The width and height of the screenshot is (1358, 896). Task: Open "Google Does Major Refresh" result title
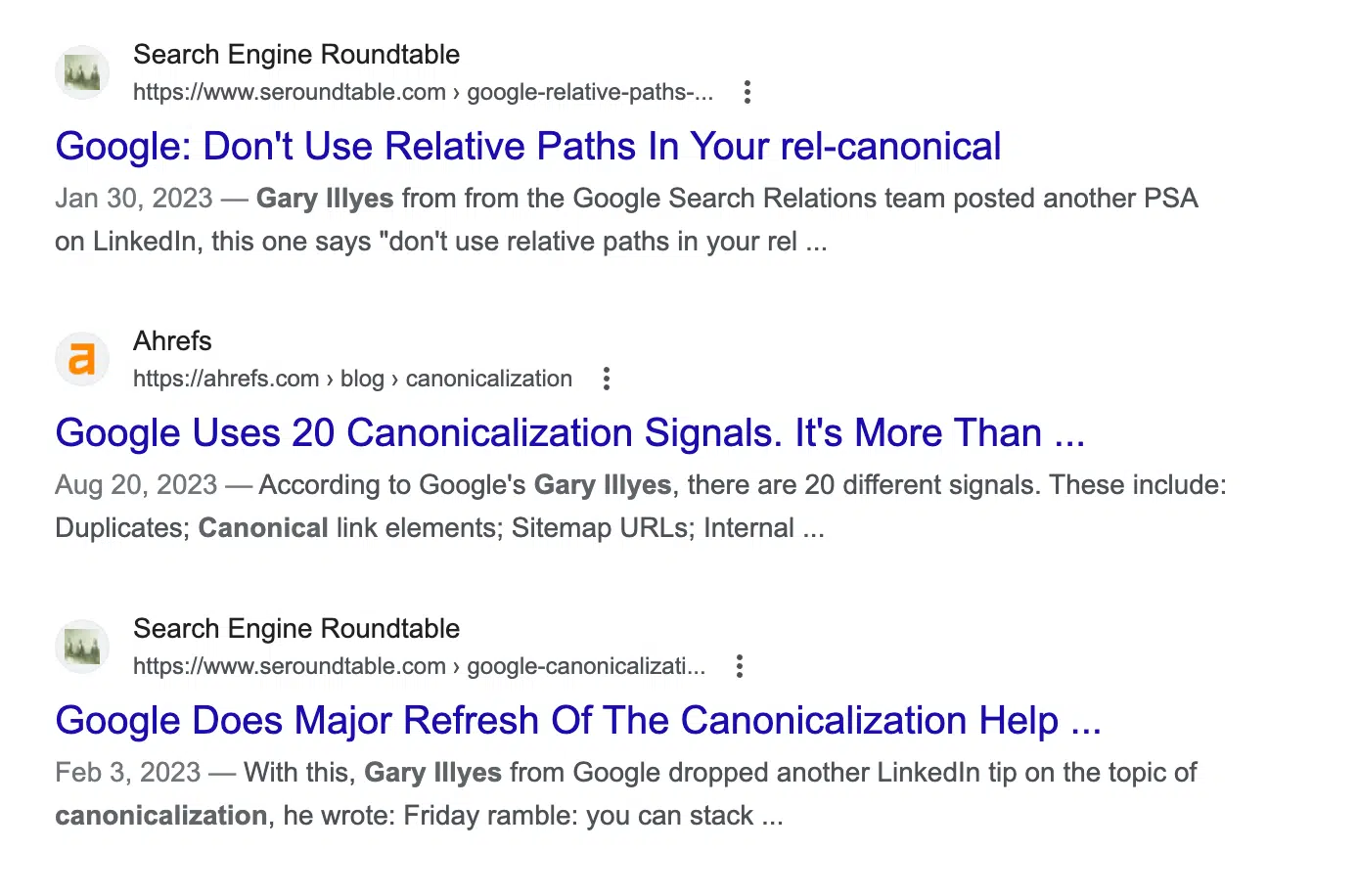click(578, 721)
